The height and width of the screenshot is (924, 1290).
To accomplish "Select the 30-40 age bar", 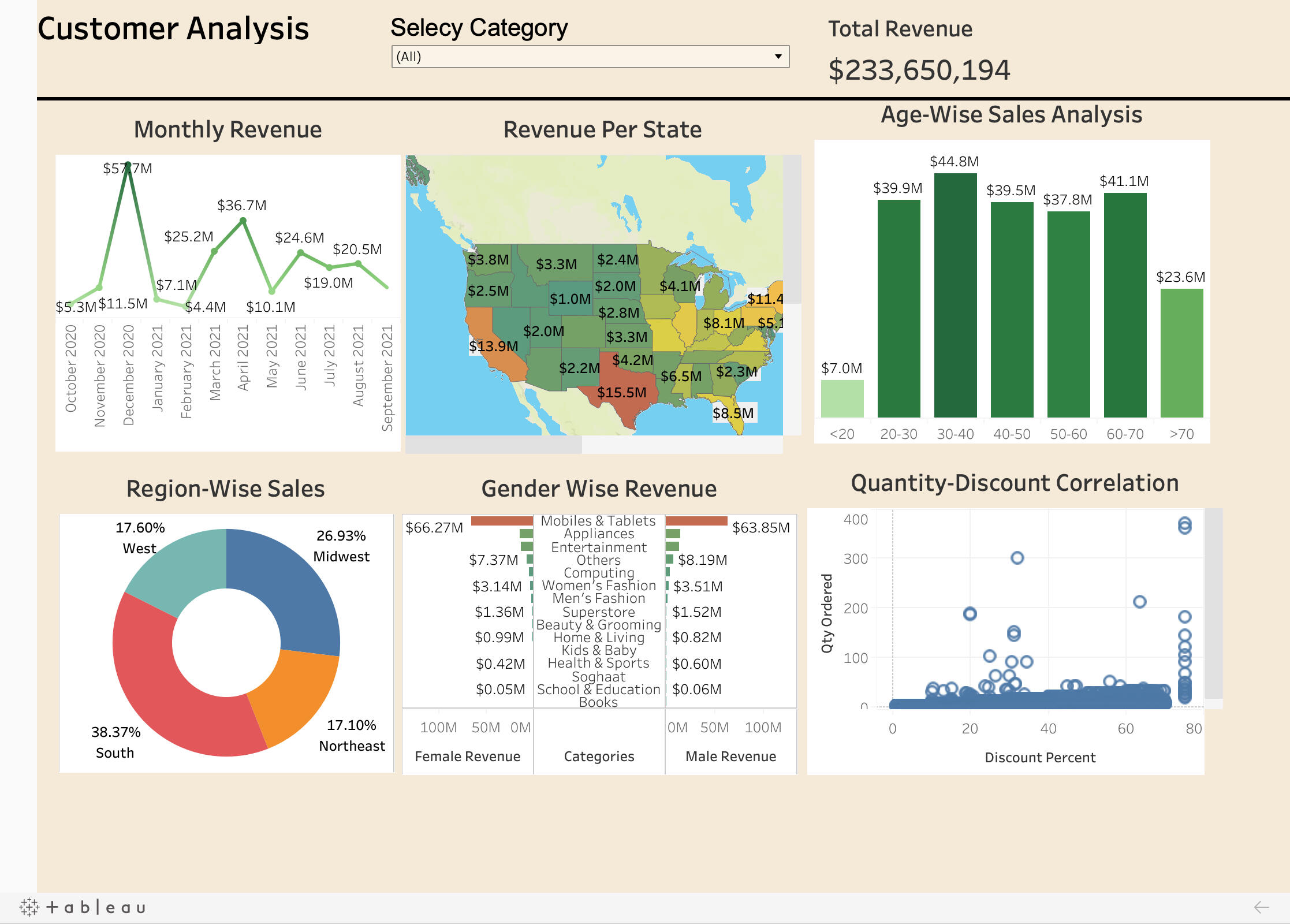I will pyautogui.click(x=955, y=295).
